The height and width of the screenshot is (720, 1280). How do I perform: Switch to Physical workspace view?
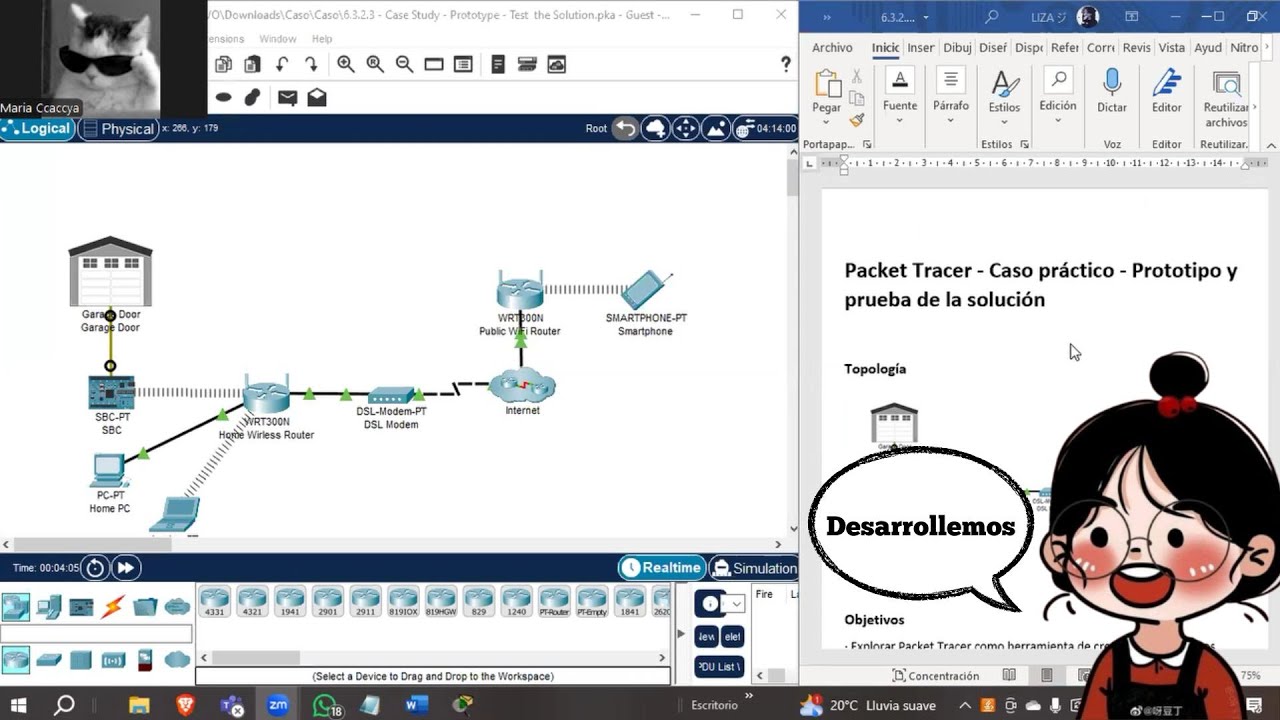[x=119, y=128]
